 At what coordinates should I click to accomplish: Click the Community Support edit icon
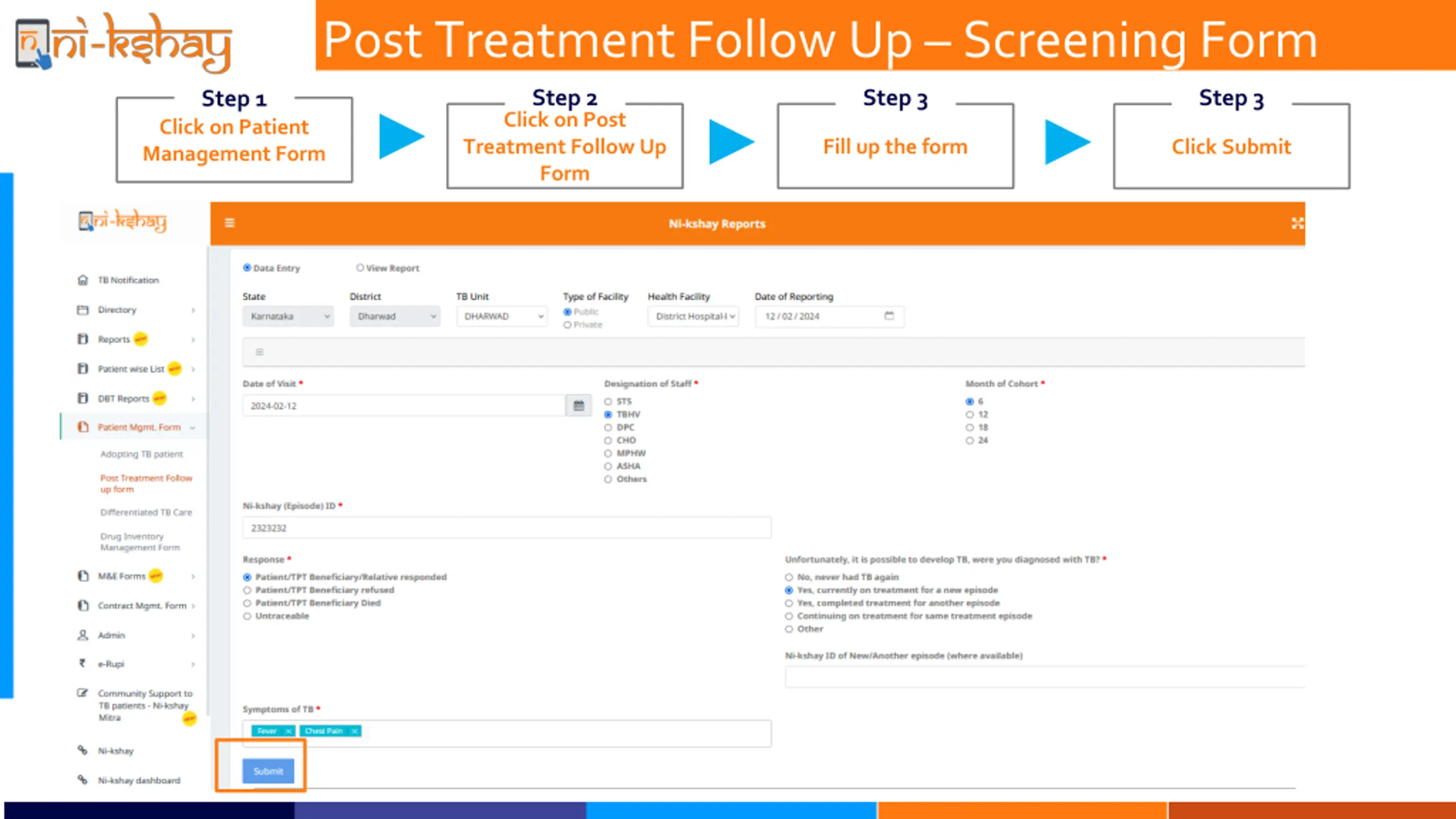pos(83,693)
